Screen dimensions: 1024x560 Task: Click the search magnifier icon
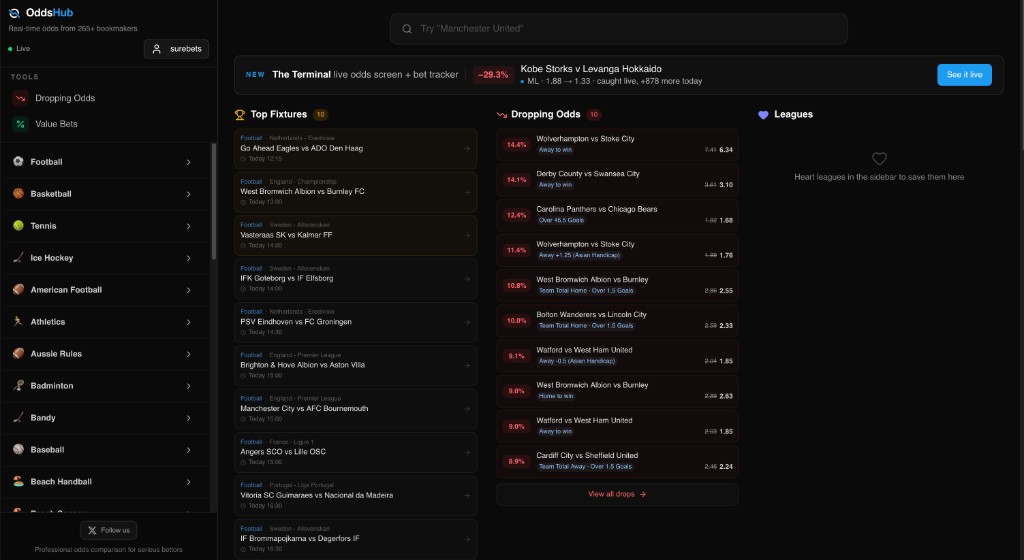407,29
